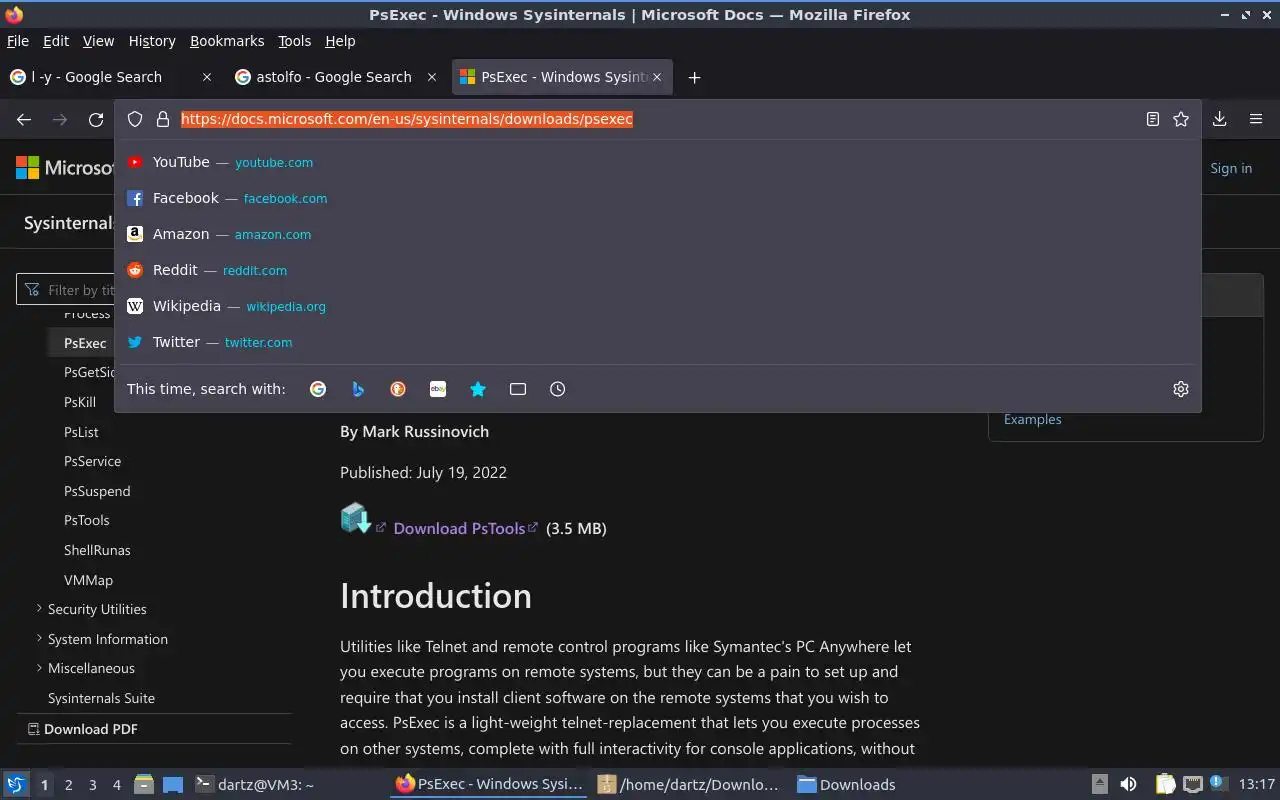Select the Wikipedia suggestion
This screenshot has height=800, width=1280.
click(x=658, y=306)
